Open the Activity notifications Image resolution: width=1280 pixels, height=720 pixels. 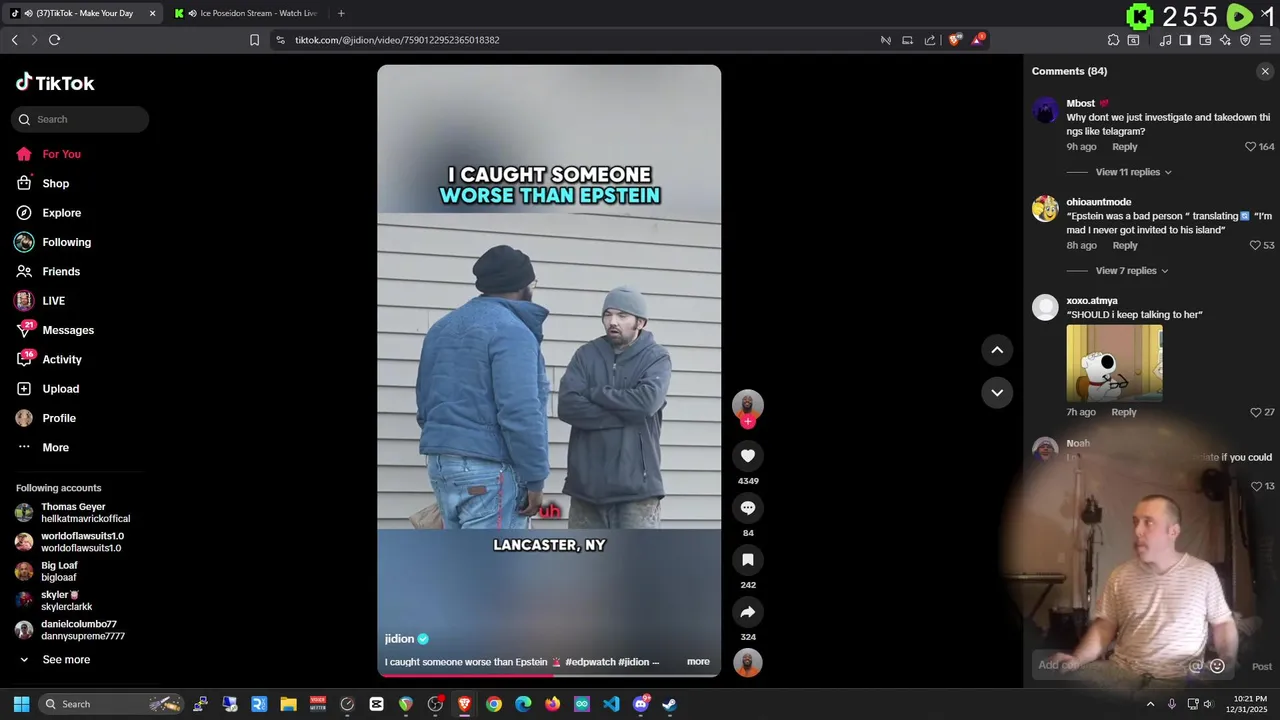(62, 359)
